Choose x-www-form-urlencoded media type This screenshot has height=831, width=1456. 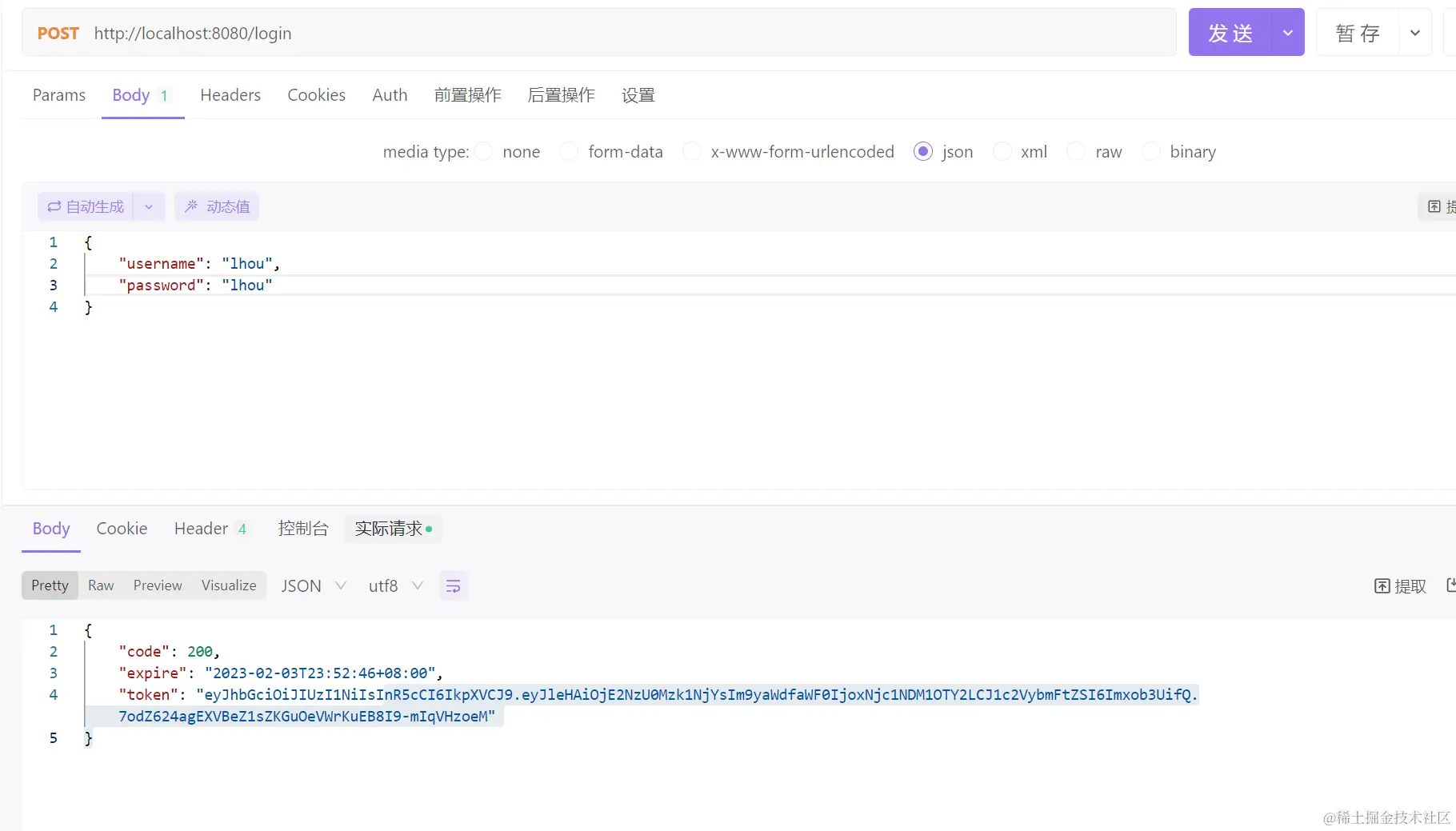692,151
